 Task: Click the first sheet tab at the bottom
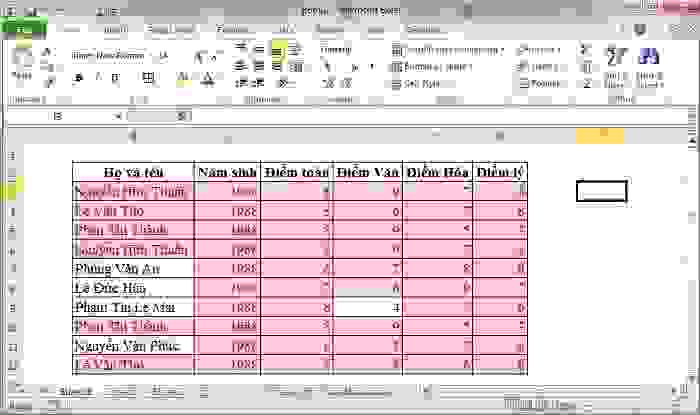pos(75,392)
